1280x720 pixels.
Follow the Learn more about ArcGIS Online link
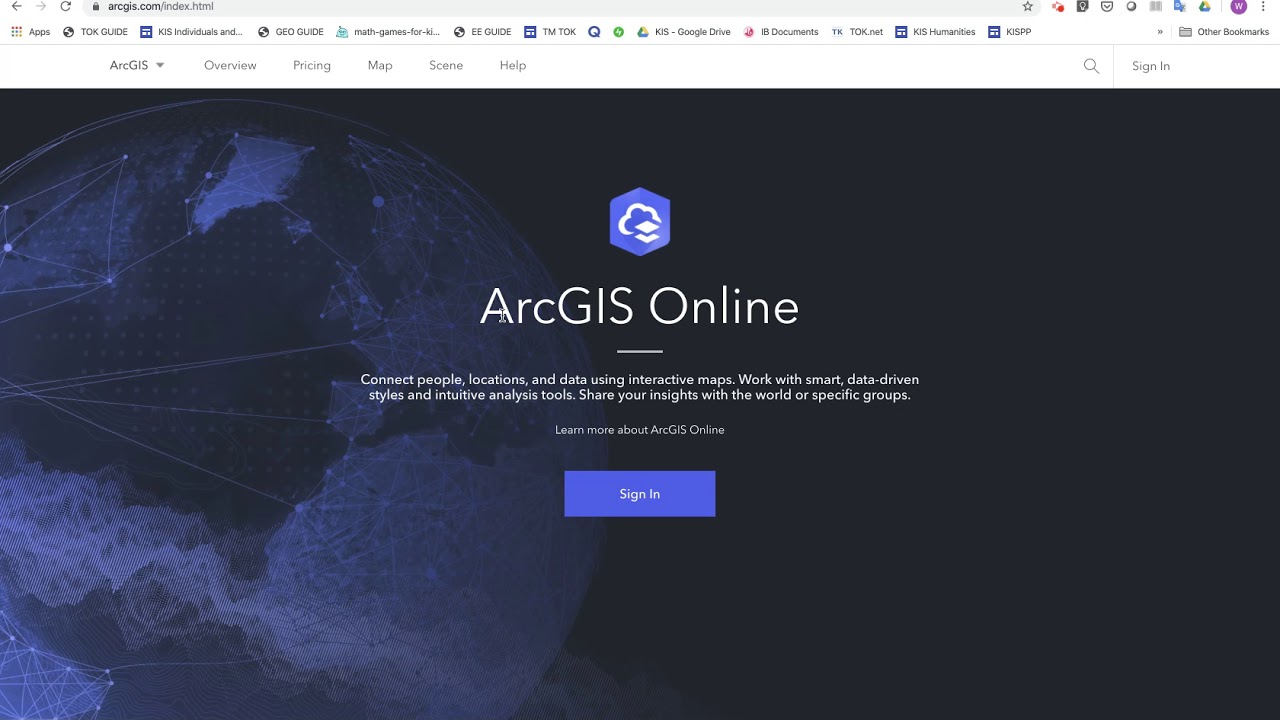(x=640, y=430)
